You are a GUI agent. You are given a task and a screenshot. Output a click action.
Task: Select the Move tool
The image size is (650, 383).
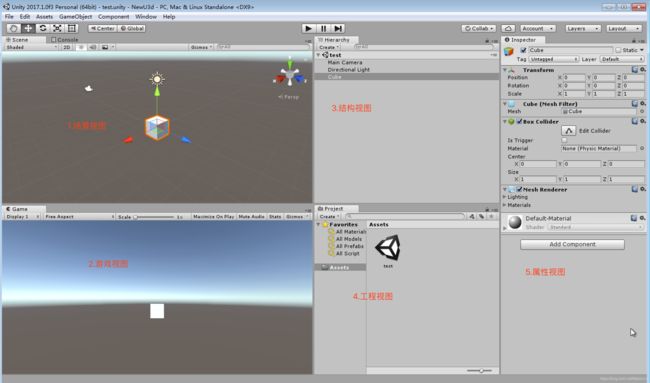coord(28,28)
